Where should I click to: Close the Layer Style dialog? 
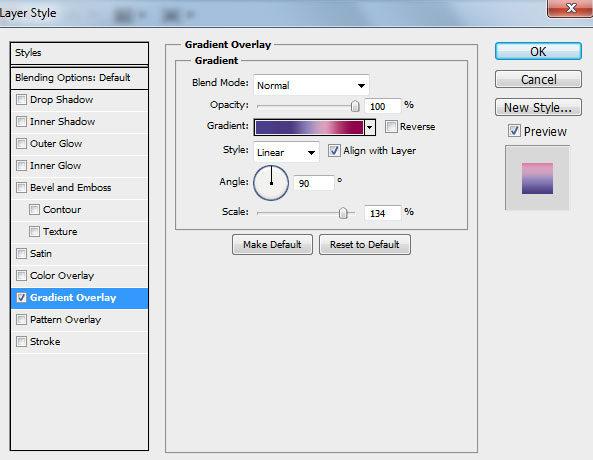click(570, 8)
